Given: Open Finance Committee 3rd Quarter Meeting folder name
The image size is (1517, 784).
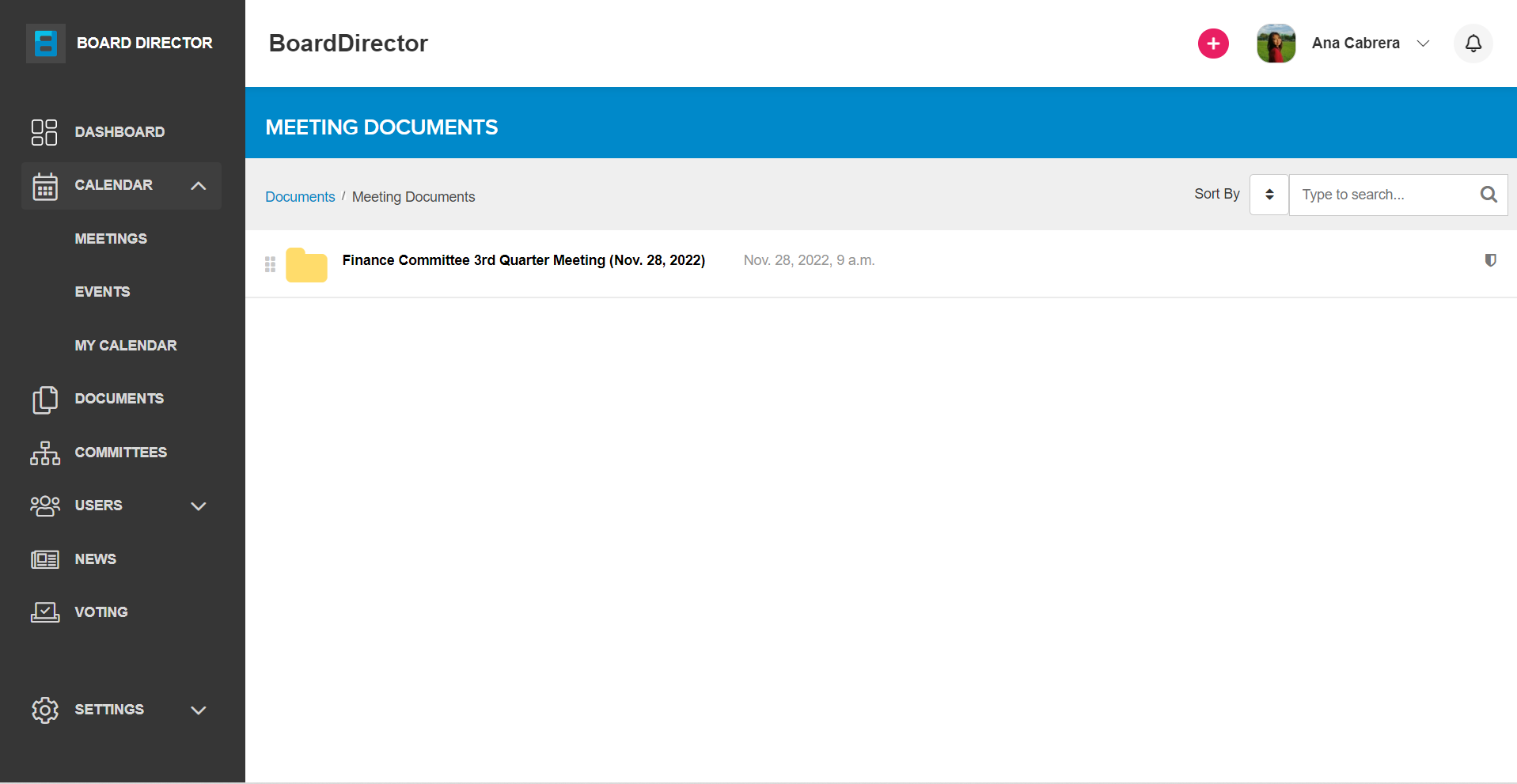Looking at the screenshot, I should [x=524, y=260].
